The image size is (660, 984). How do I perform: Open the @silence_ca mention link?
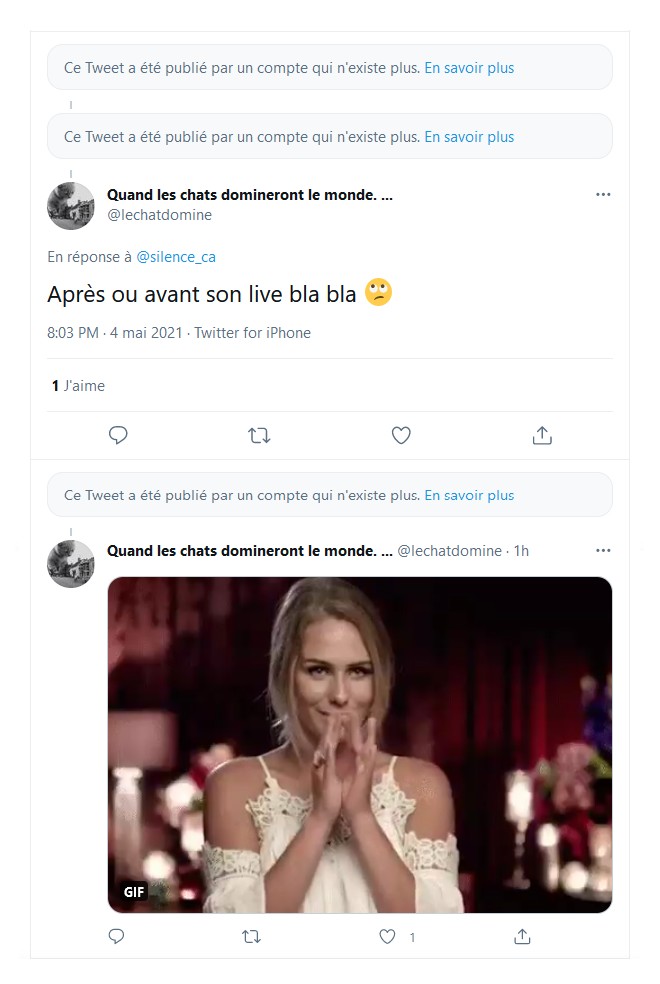(176, 257)
